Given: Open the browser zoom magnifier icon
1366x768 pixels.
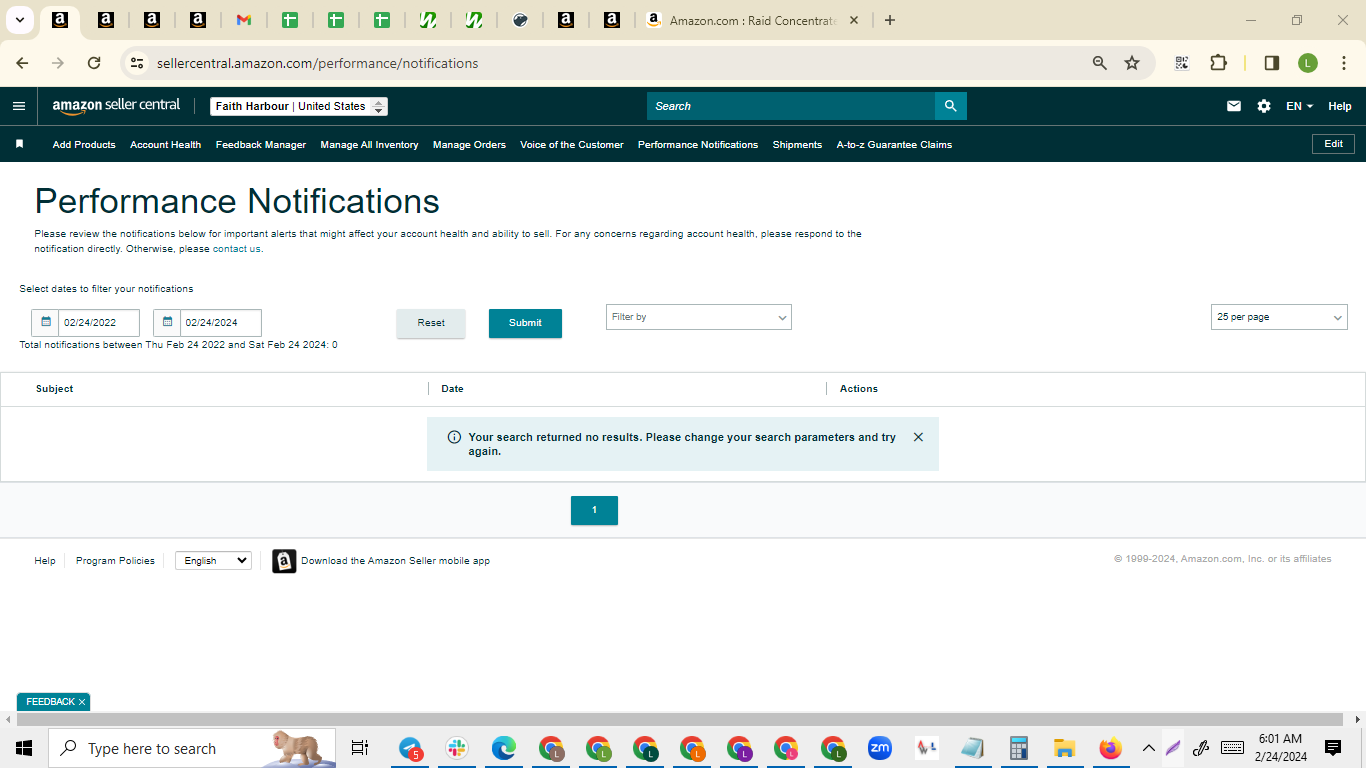Looking at the screenshot, I should [1100, 63].
